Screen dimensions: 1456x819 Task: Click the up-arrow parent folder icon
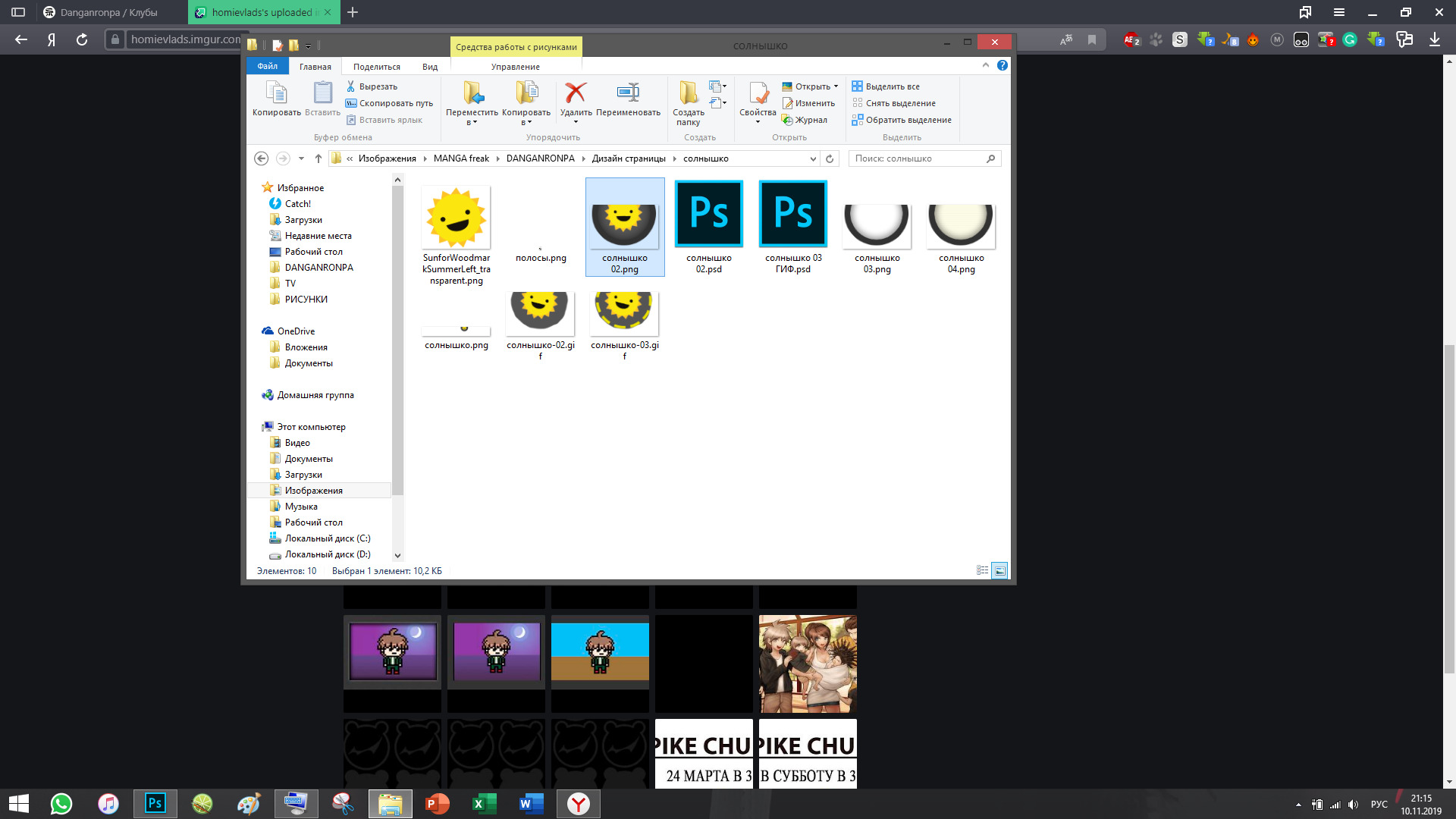pos(318,158)
